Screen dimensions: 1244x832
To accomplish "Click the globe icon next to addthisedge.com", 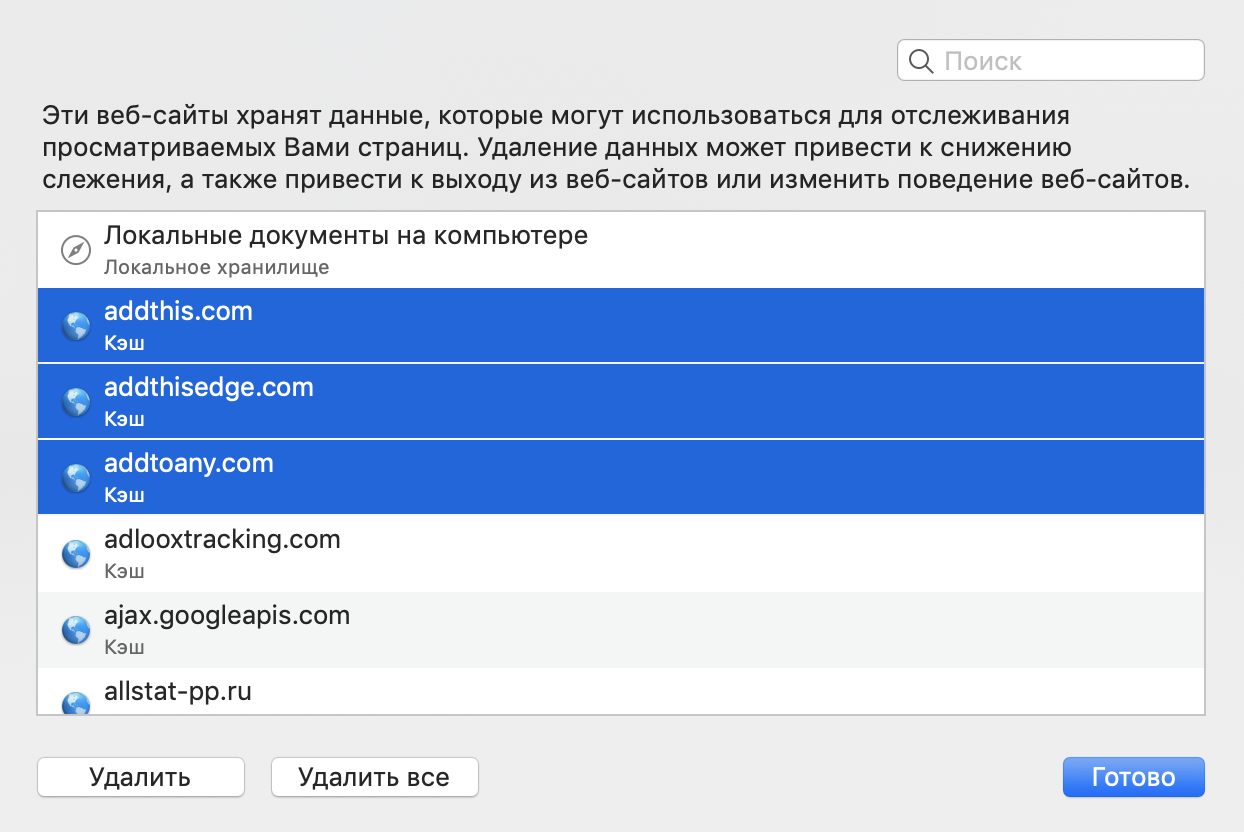I will point(76,402).
